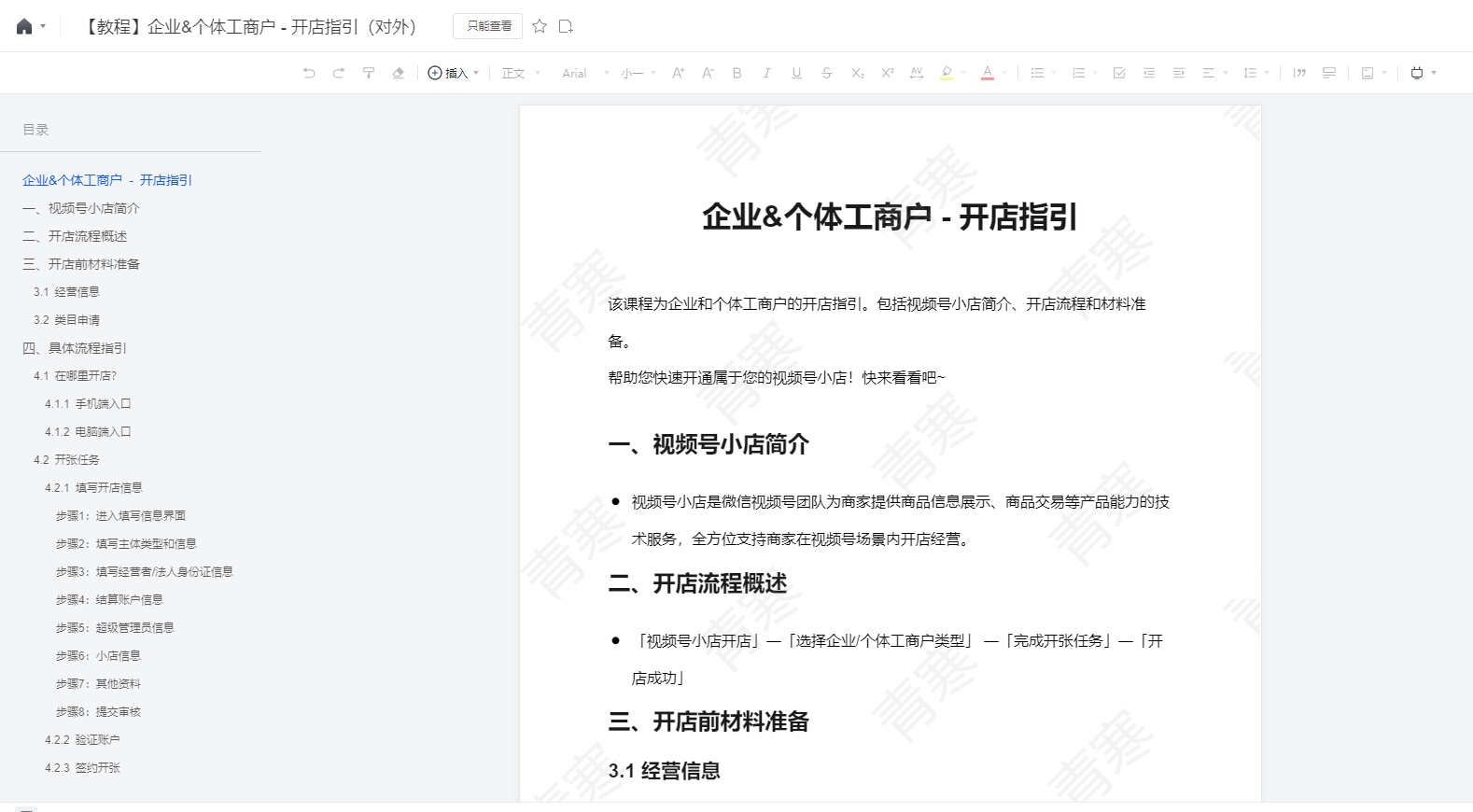The height and width of the screenshot is (812, 1473).
Task: Click the line spacing icon
Action: [x=1250, y=73]
